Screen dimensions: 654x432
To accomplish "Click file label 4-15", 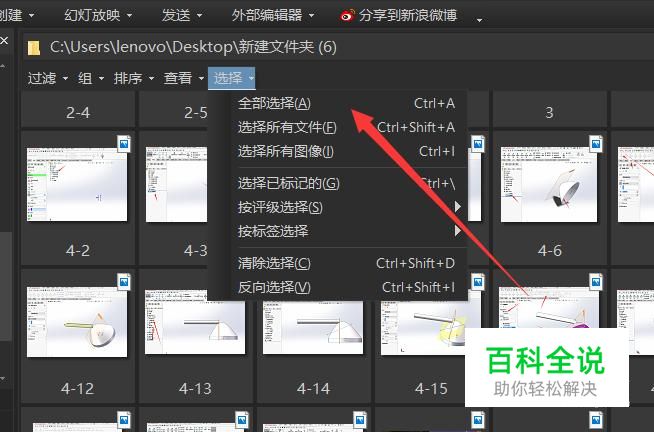I will pos(432,389).
